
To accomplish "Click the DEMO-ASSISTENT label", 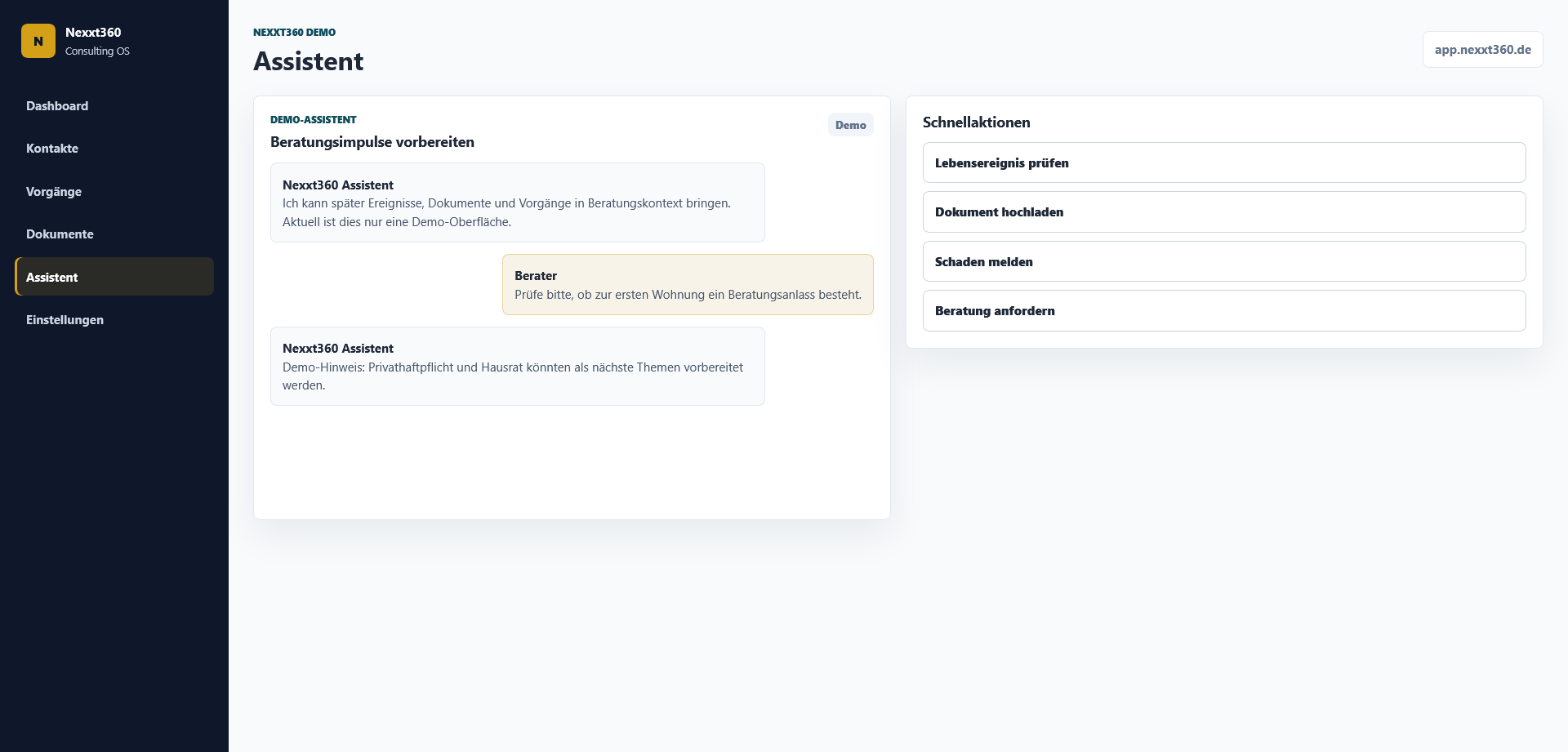I will 313,120.
